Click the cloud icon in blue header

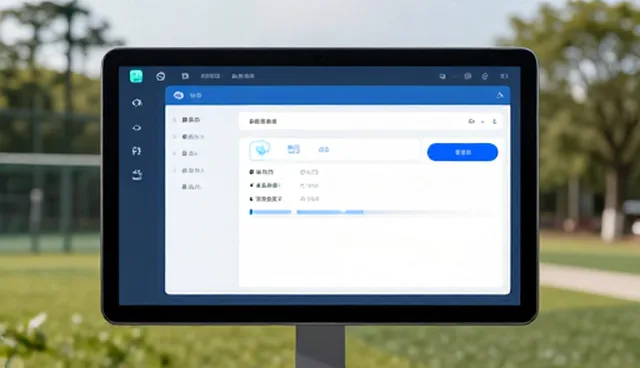[x=178, y=95]
